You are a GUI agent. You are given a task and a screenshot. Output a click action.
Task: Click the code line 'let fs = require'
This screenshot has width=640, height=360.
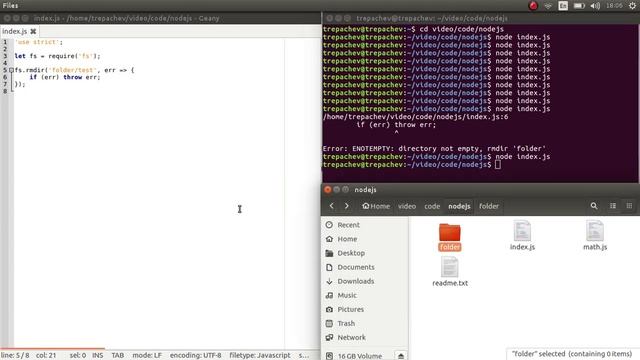(x=57, y=56)
